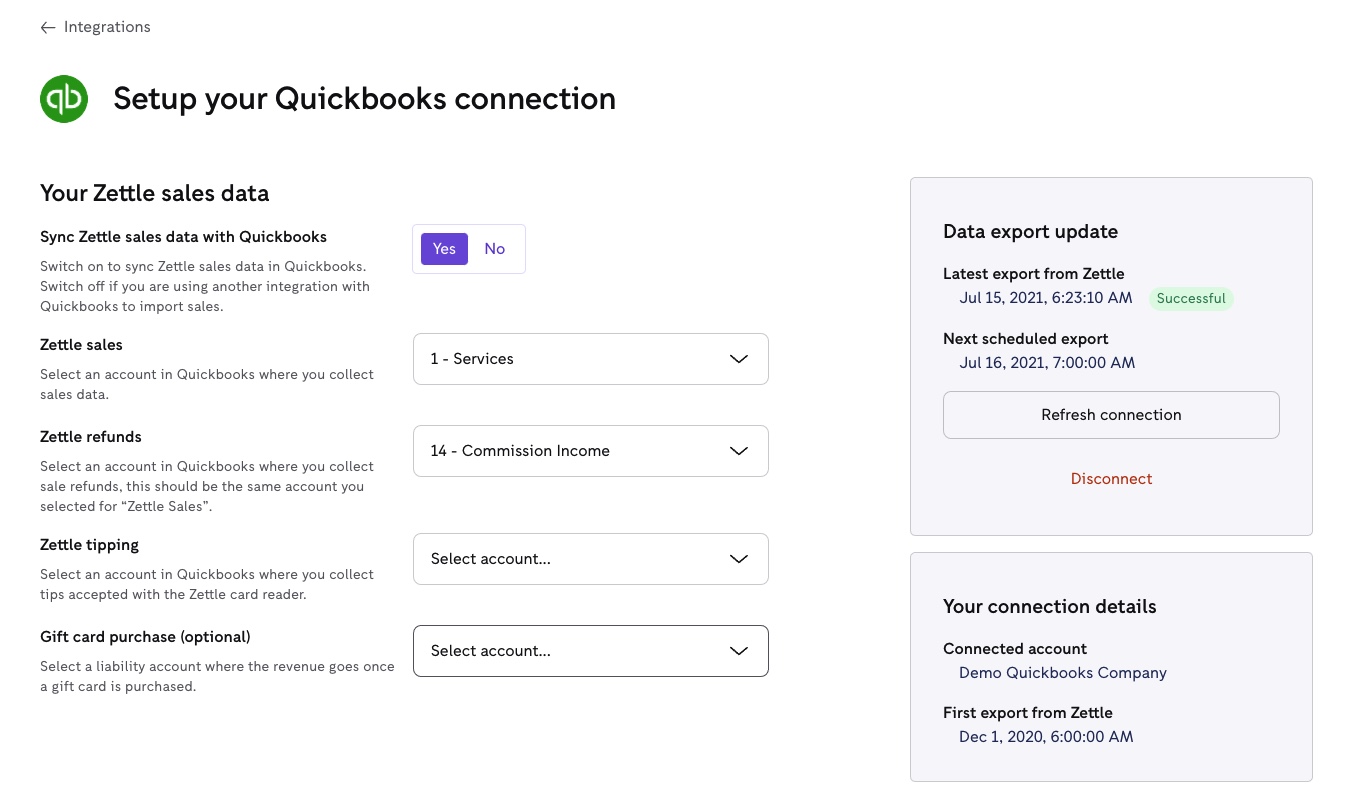This screenshot has height=804, width=1345.
Task: Click the Your Zettle sales data heading
Action: 154,192
